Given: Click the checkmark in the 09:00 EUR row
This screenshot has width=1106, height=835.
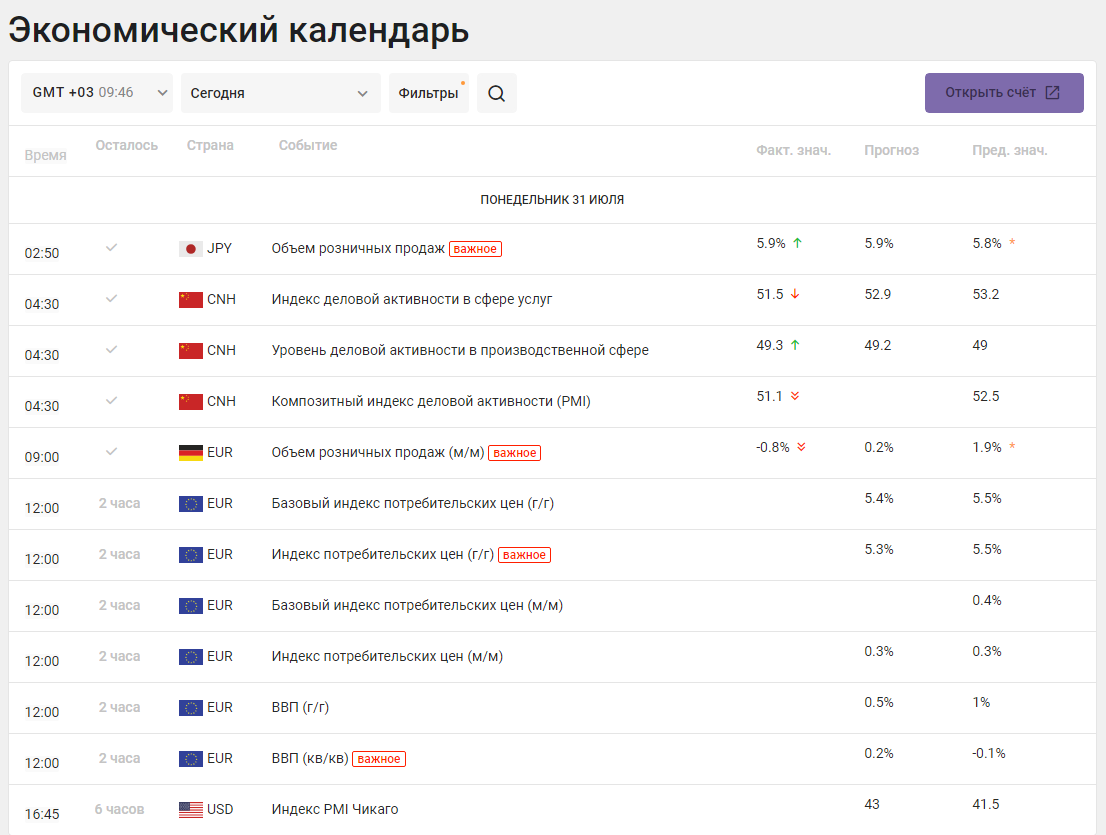Looking at the screenshot, I should 111,451.
